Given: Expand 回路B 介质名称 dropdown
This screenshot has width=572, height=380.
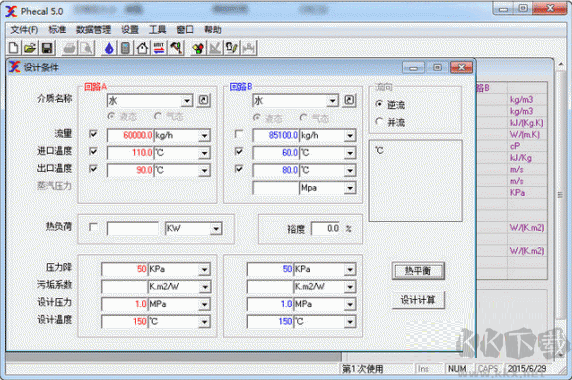Looking at the screenshot, I should (332, 101).
